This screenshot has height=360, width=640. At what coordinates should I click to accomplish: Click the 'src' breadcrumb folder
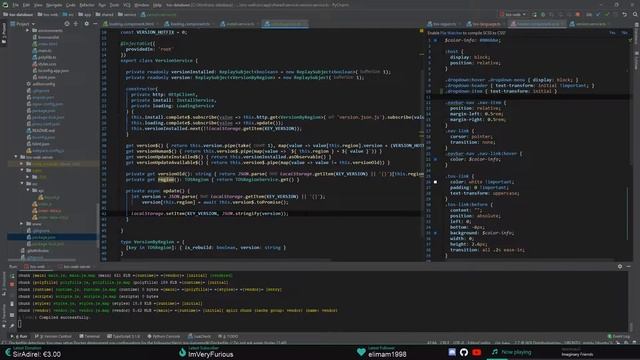(x=68, y=14)
